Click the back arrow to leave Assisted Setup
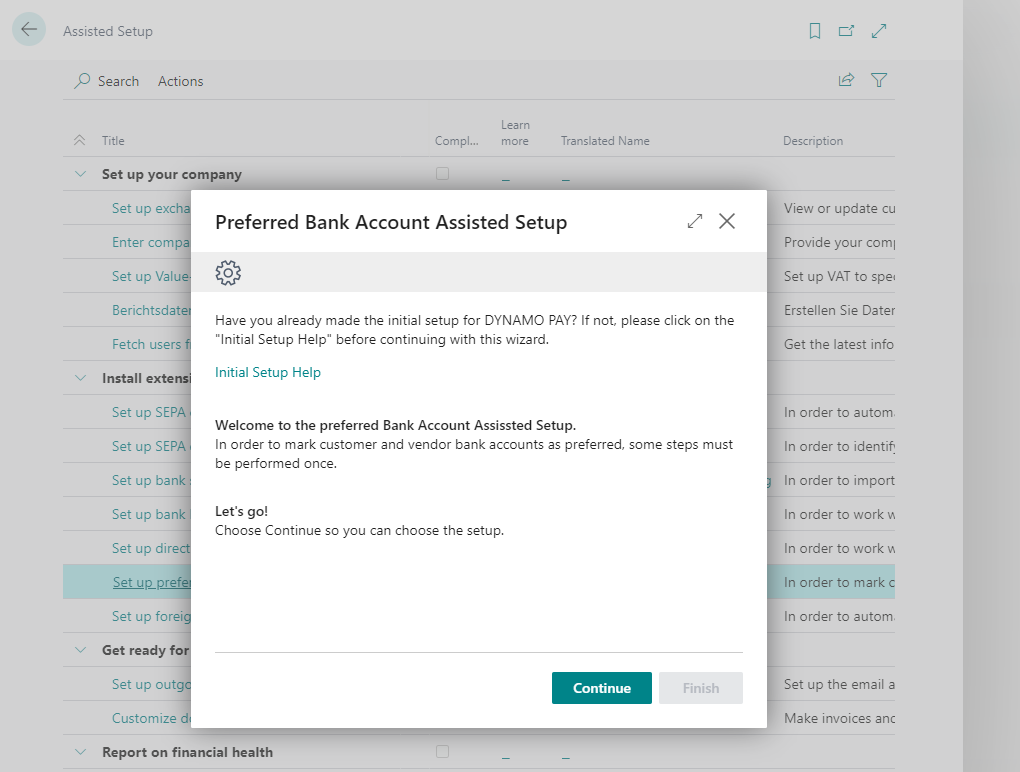This screenshot has height=772, width=1020. tap(28, 29)
